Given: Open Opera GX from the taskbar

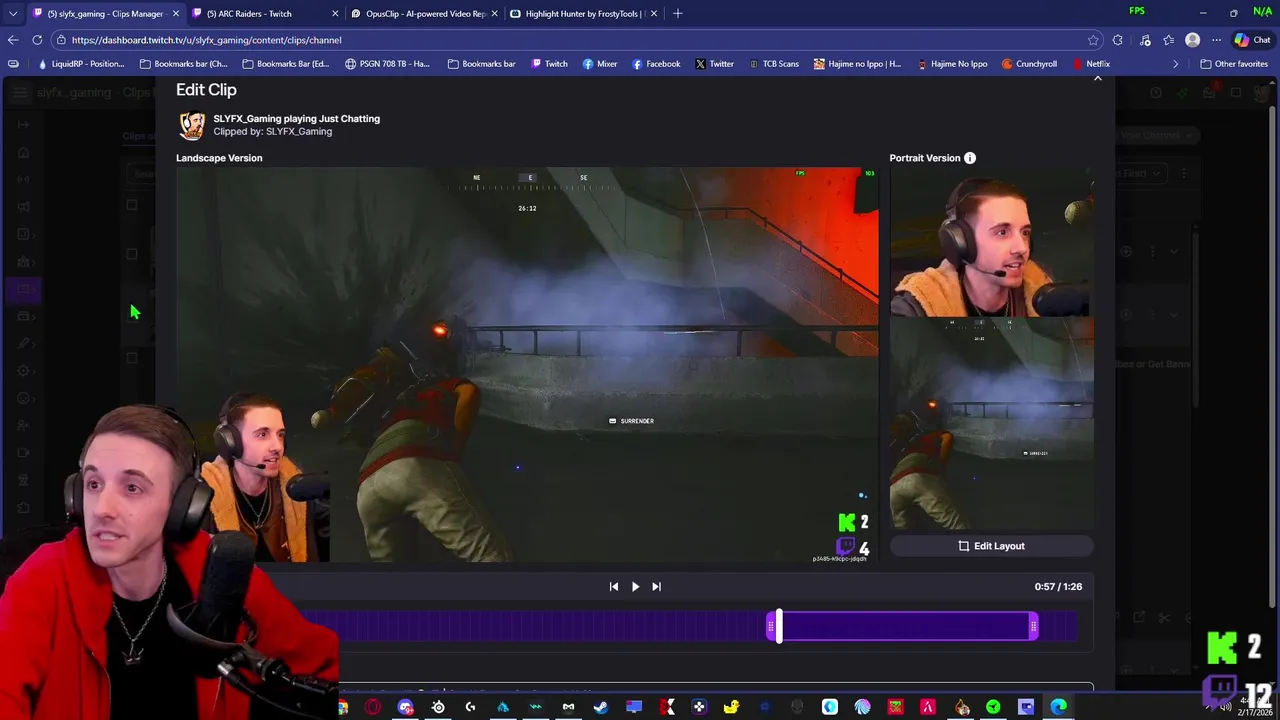Looking at the screenshot, I should point(373,708).
